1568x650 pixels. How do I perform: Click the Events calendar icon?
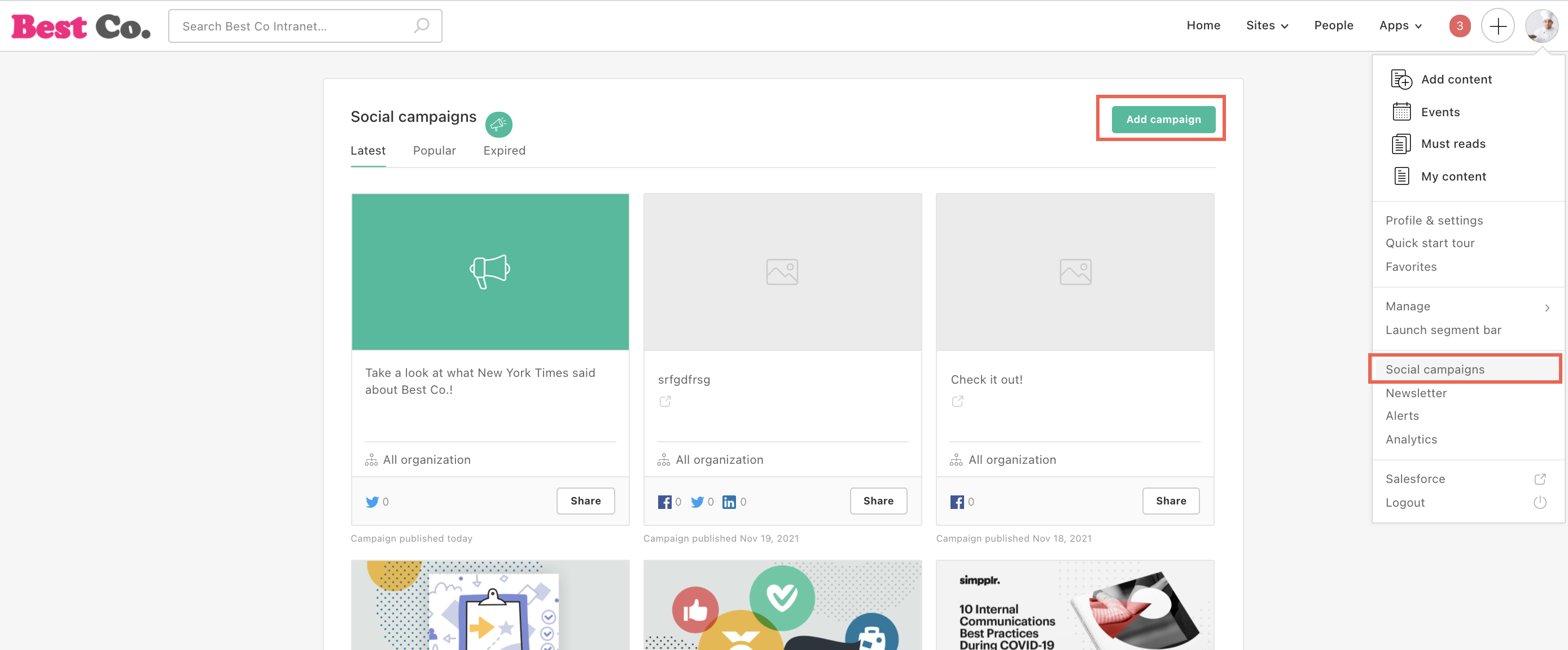coord(1401,111)
